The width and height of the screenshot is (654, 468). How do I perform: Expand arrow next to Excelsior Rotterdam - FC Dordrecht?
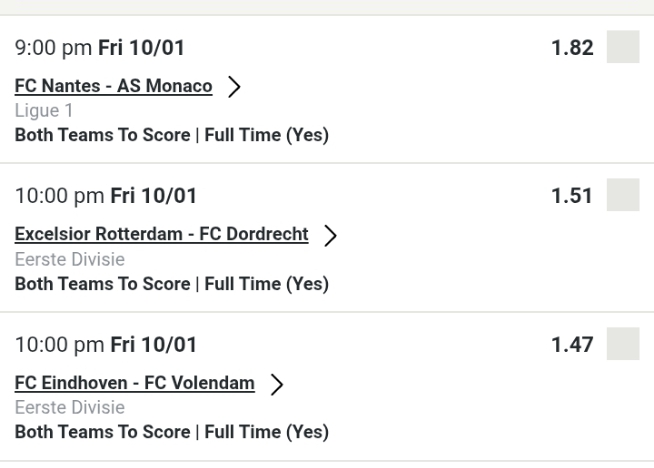click(x=328, y=236)
